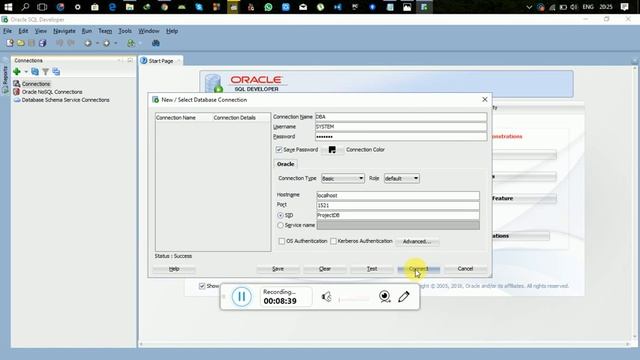Click the webcam icon on recording bar
Viewport: 640px width, 360px height.
pos(384,296)
